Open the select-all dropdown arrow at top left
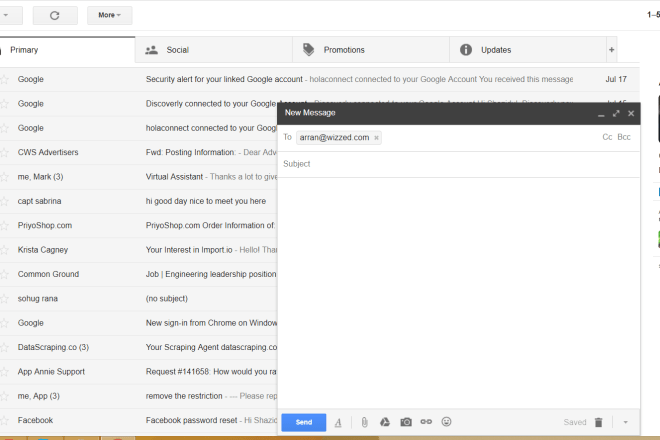The width and height of the screenshot is (660, 440). point(8,15)
